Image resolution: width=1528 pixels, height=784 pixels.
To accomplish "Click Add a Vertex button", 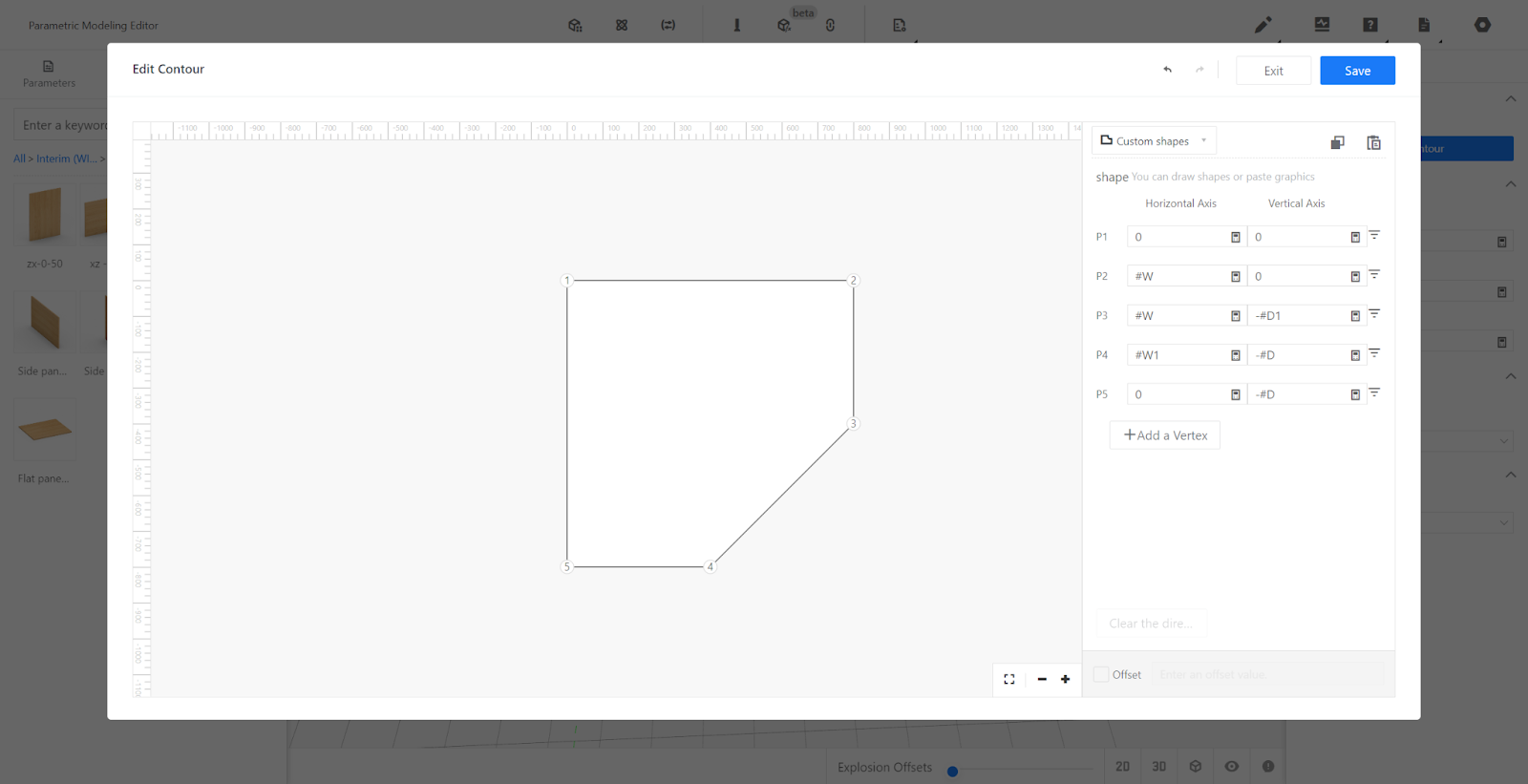I will click(1164, 435).
